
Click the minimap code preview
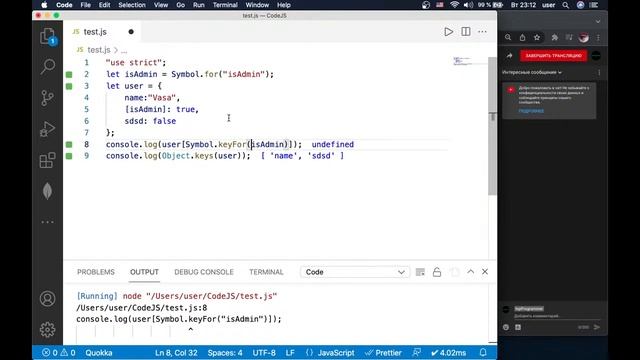(462, 61)
